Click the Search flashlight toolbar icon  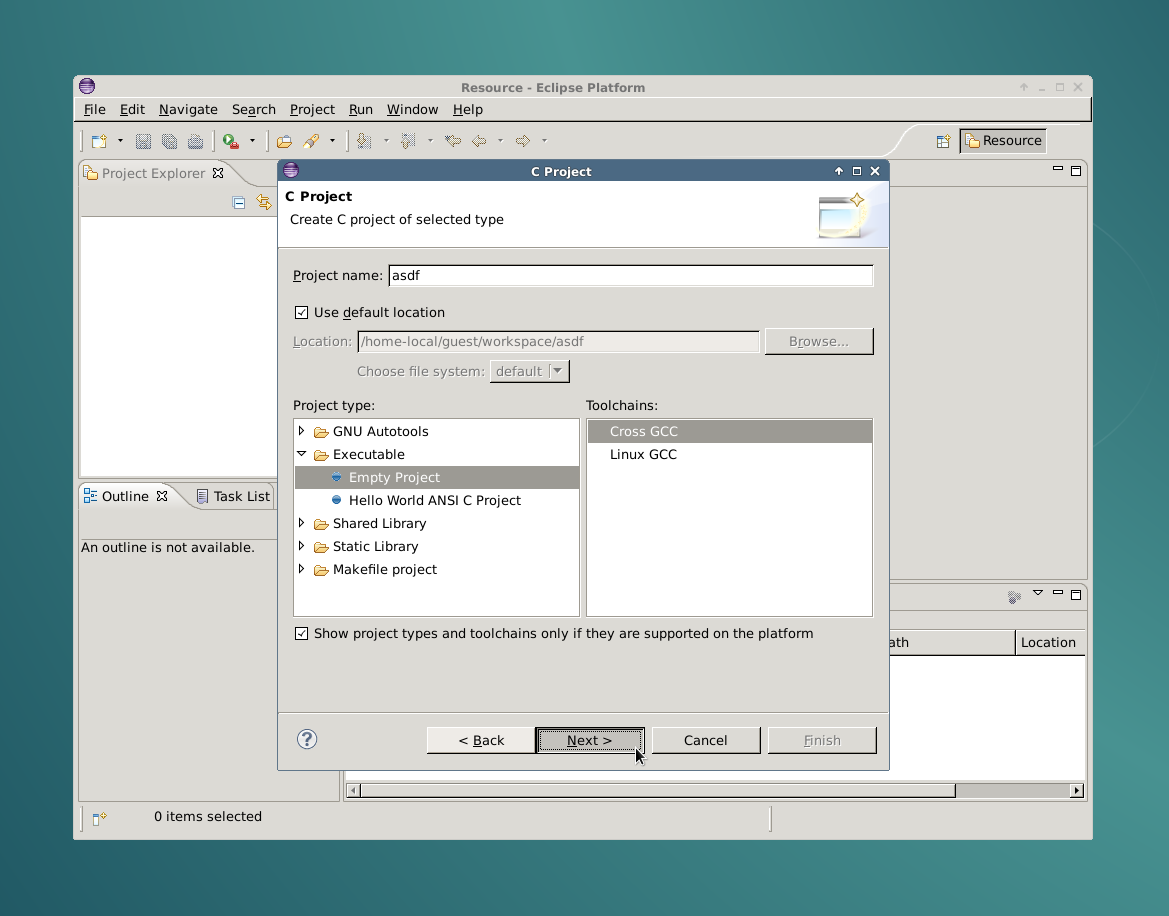click(311, 141)
